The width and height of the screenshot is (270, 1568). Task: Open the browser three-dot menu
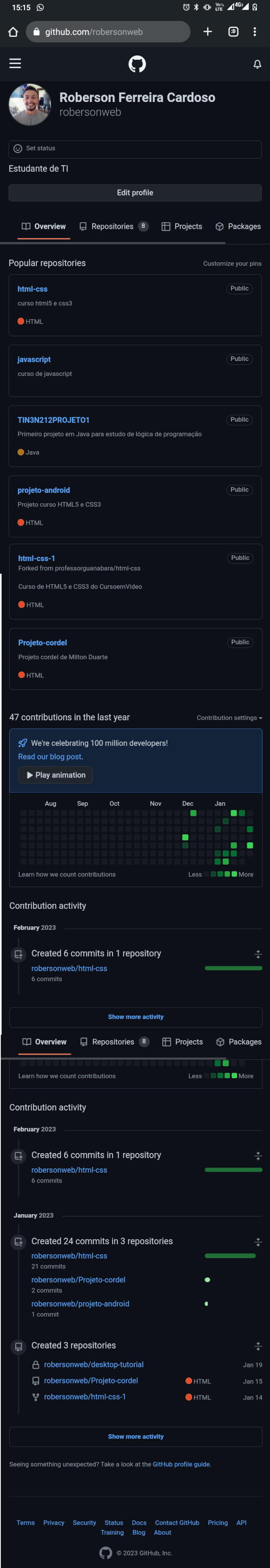[255, 31]
